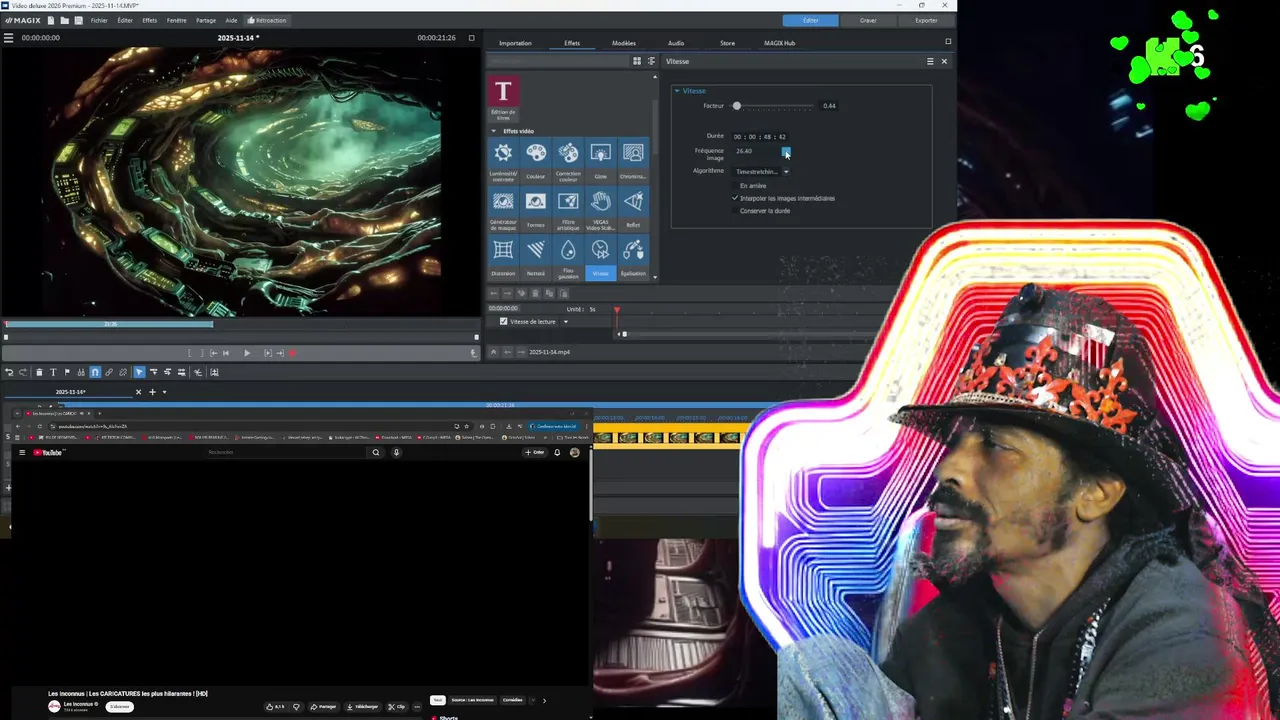Open the Filtre artistique effect
1280x720 pixels.
(x=568, y=209)
